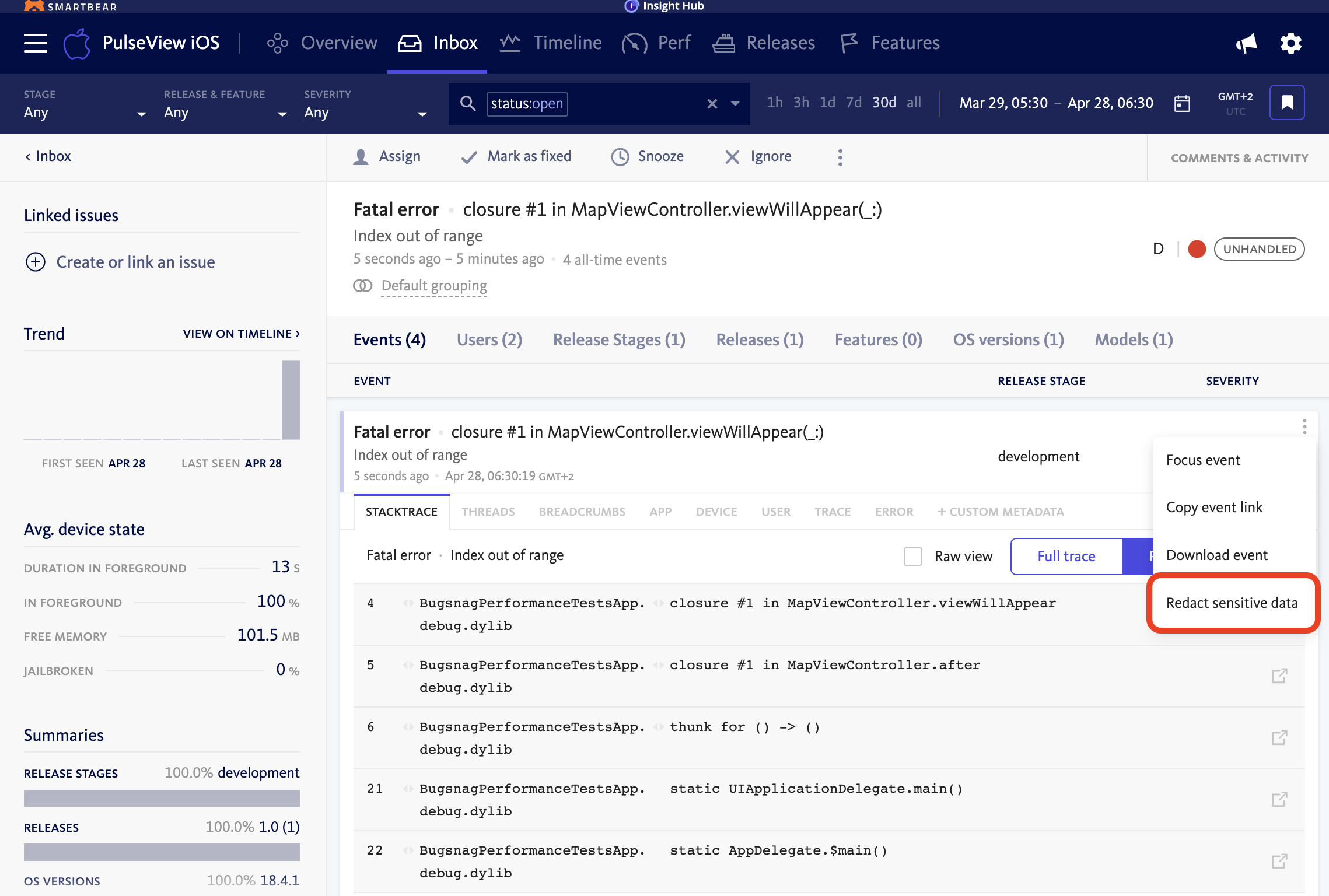Viewport: 1329px width, 896px height.
Task: Expand the Severity Any dropdown
Action: tap(365, 104)
